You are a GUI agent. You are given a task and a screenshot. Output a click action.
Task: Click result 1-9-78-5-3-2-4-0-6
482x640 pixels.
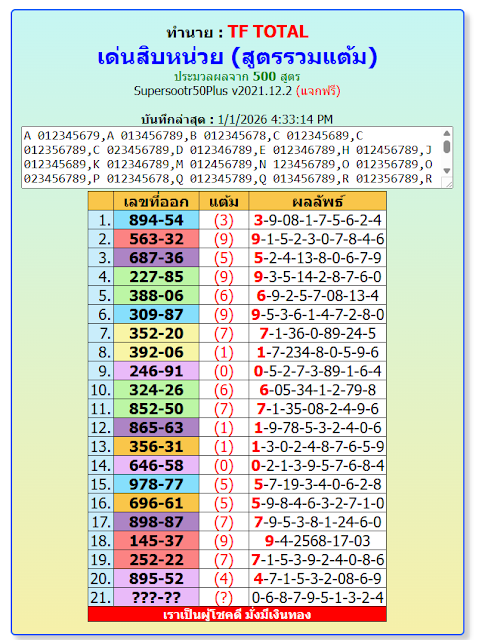pyautogui.click(x=318, y=428)
